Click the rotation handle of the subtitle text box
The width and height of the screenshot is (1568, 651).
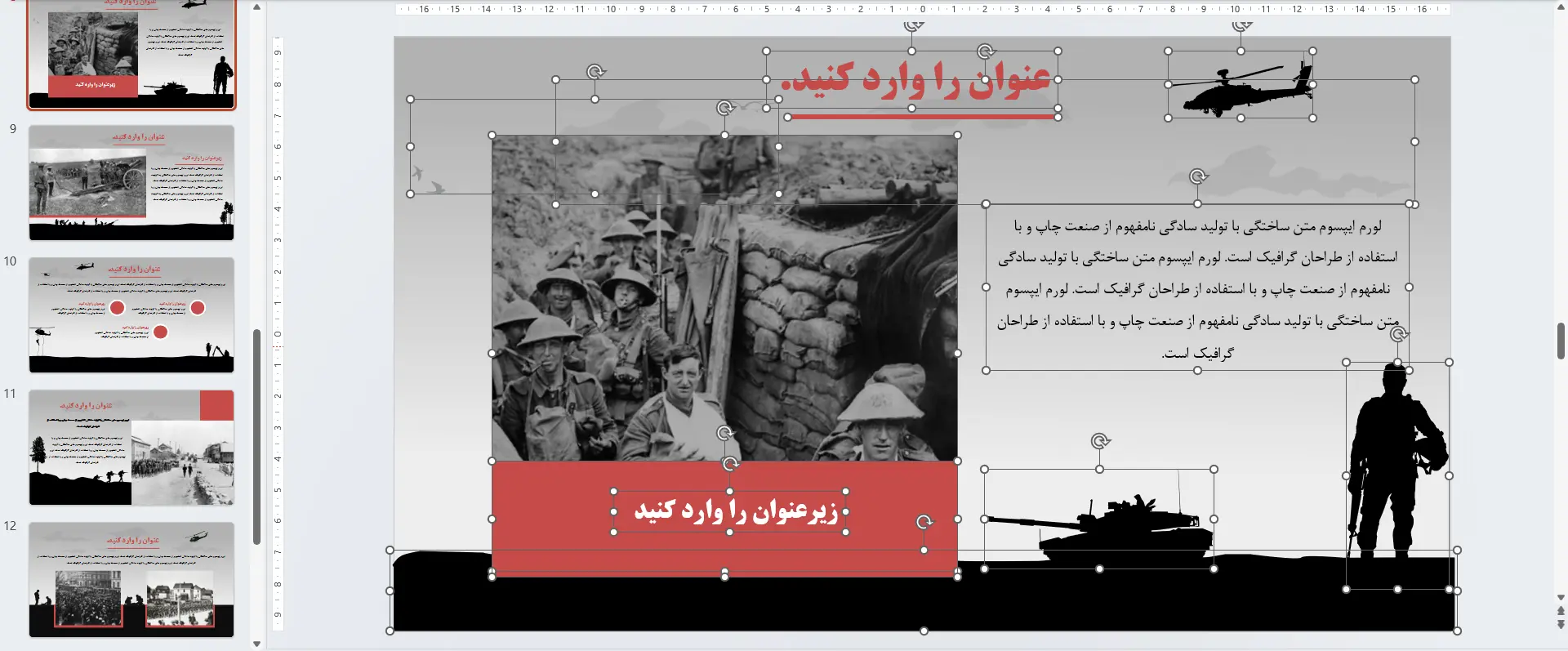[730, 464]
